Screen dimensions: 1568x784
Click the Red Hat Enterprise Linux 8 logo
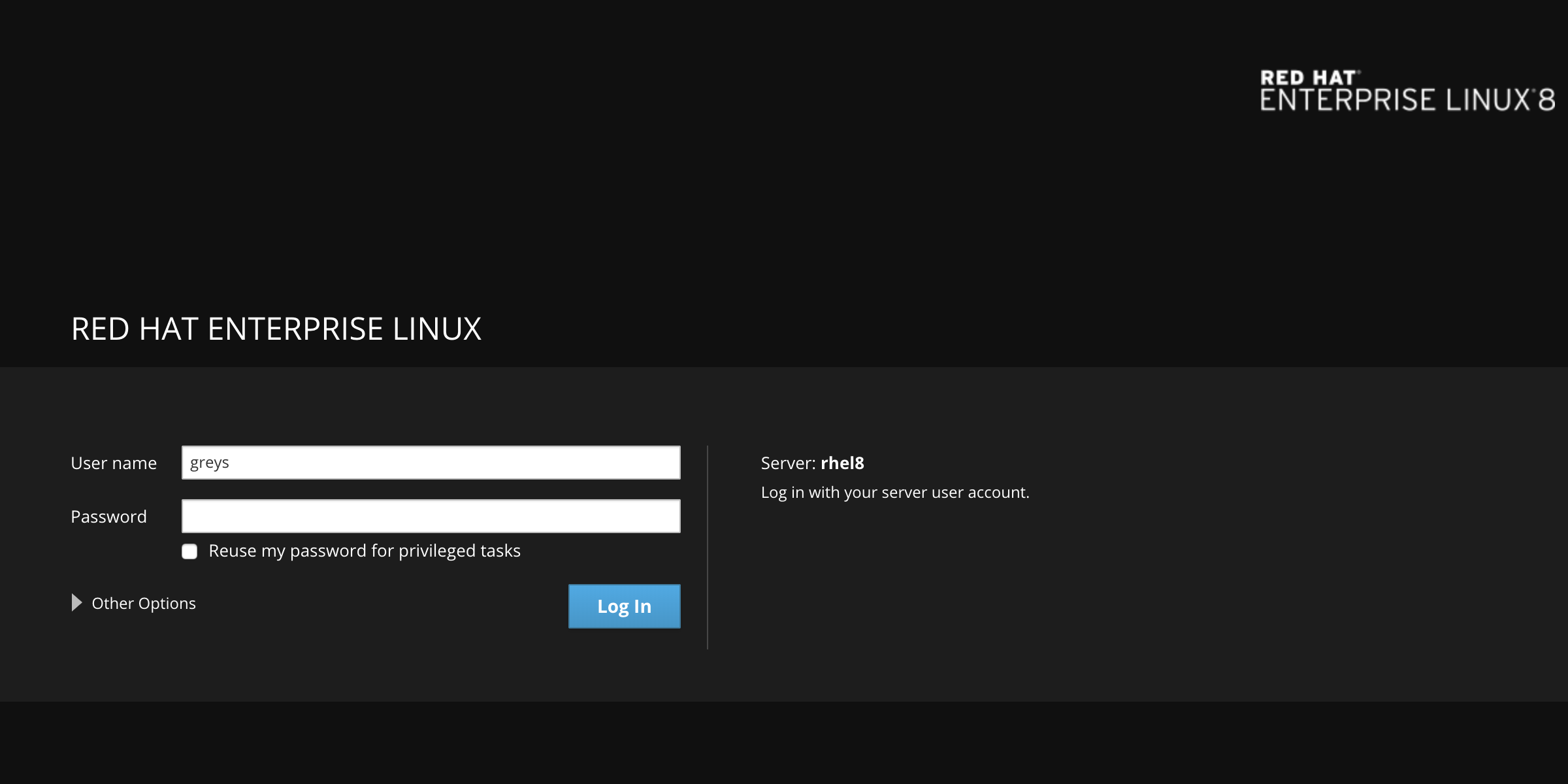pos(1407,91)
